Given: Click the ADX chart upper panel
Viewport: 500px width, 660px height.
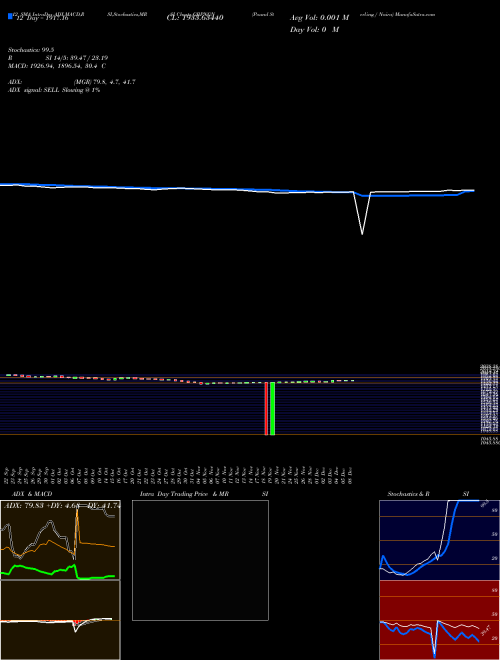Looking at the screenshot, I should tap(60, 540).
